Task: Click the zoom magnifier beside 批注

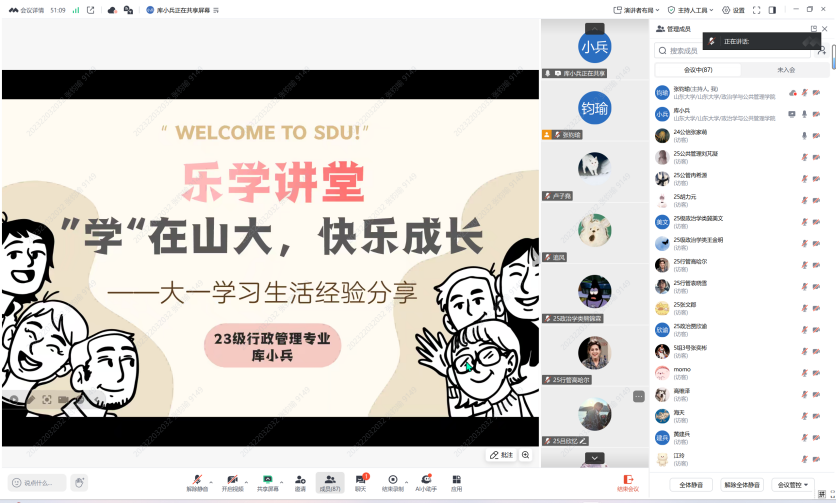Action: point(525,455)
